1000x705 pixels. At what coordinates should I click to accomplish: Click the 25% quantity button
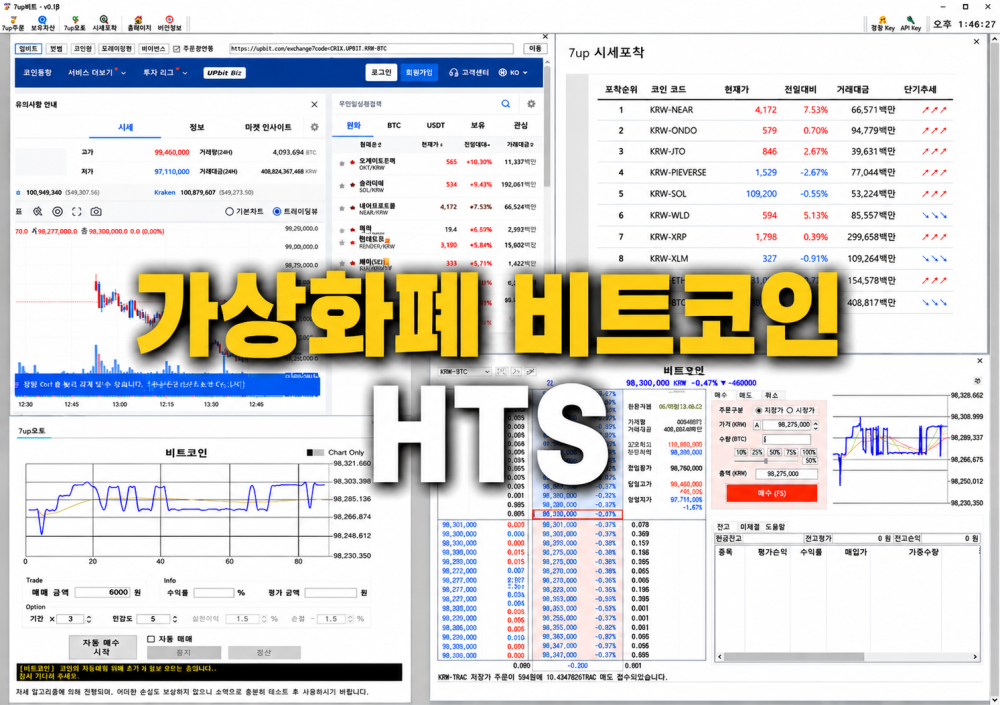(757, 452)
